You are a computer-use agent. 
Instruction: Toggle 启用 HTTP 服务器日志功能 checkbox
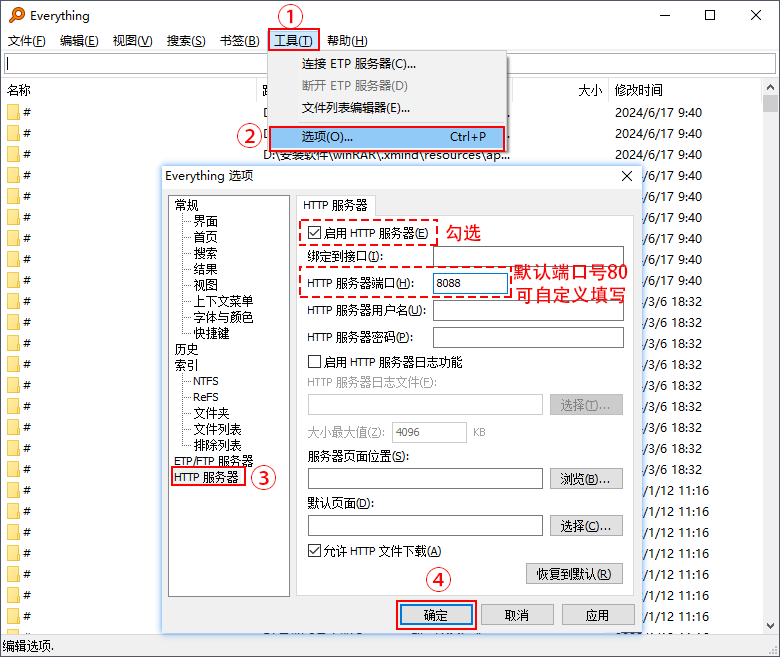pos(314,362)
